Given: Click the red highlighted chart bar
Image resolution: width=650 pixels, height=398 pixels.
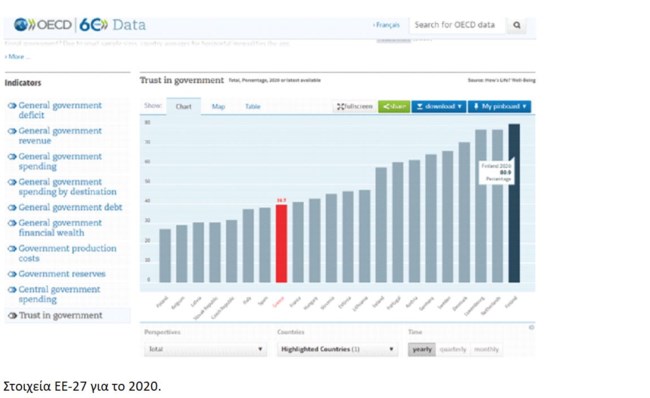Looking at the screenshot, I should (281, 243).
